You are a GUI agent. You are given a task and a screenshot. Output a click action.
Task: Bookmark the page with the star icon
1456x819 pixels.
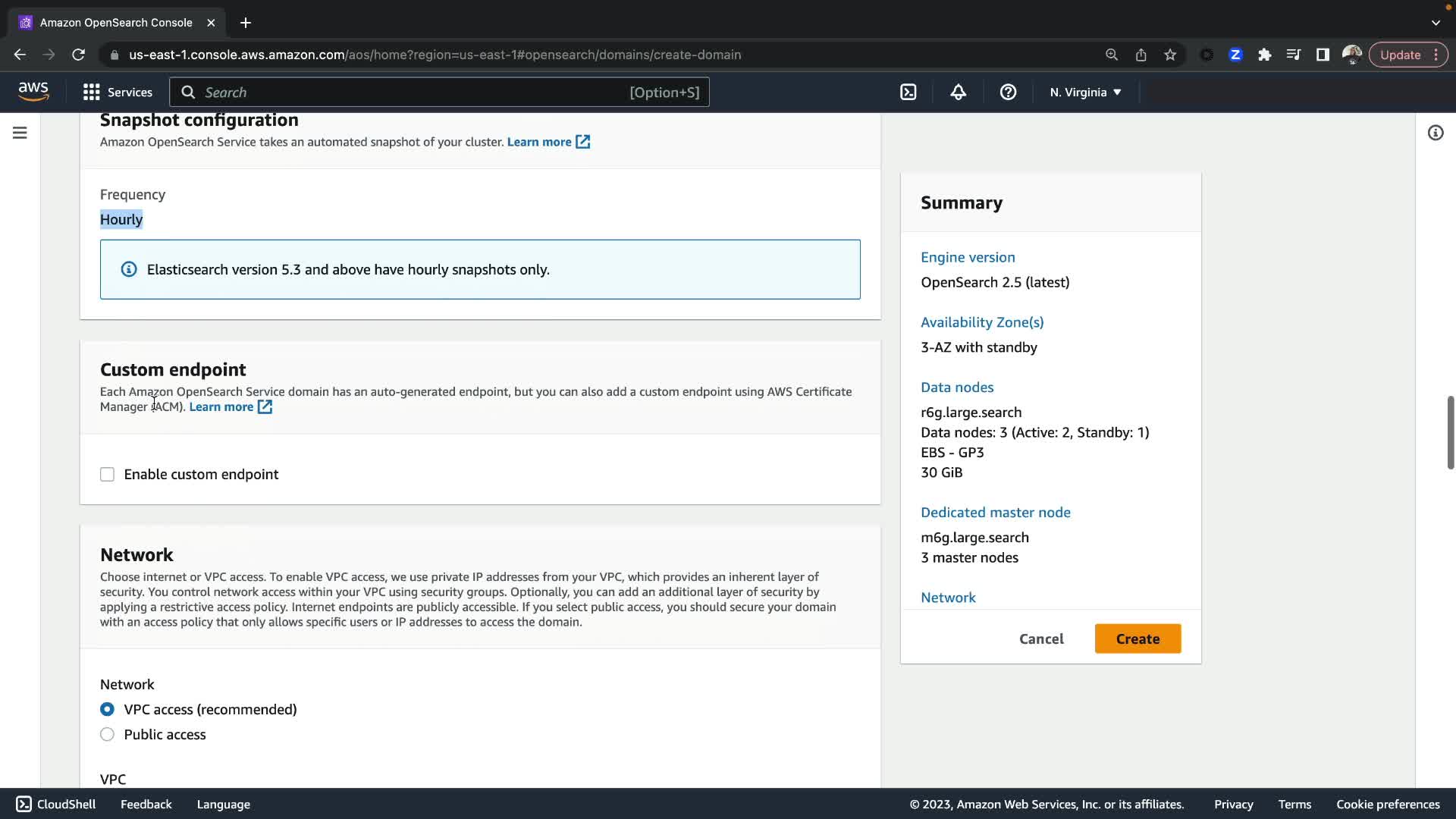point(1170,55)
